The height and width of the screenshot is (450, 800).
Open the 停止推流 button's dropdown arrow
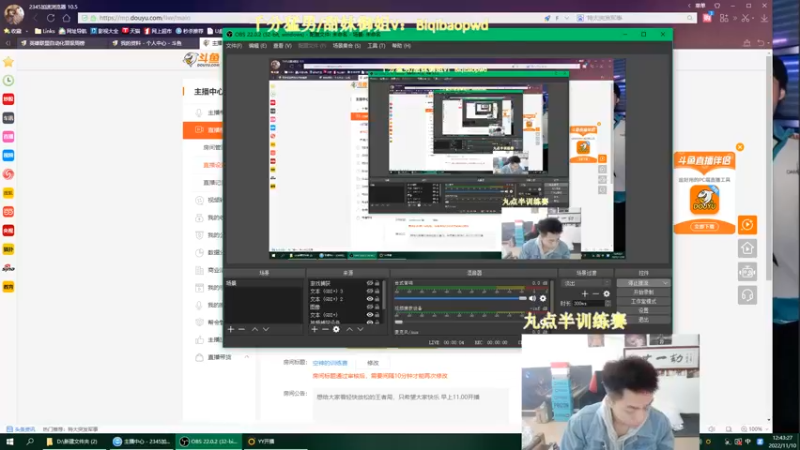(665, 283)
